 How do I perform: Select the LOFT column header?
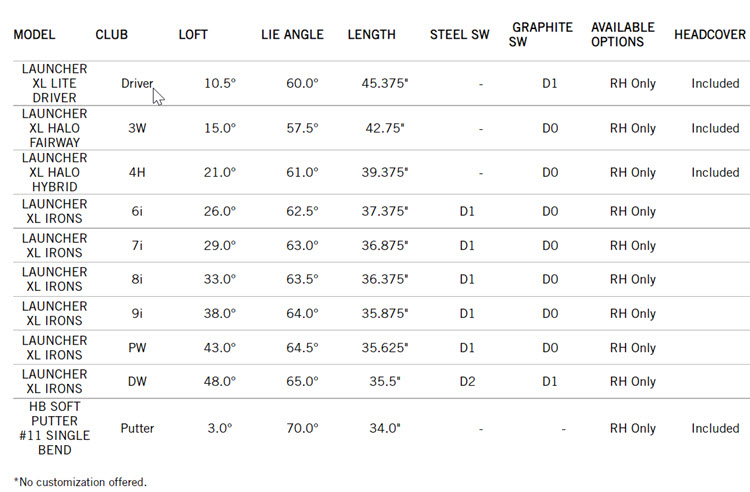(x=193, y=34)
